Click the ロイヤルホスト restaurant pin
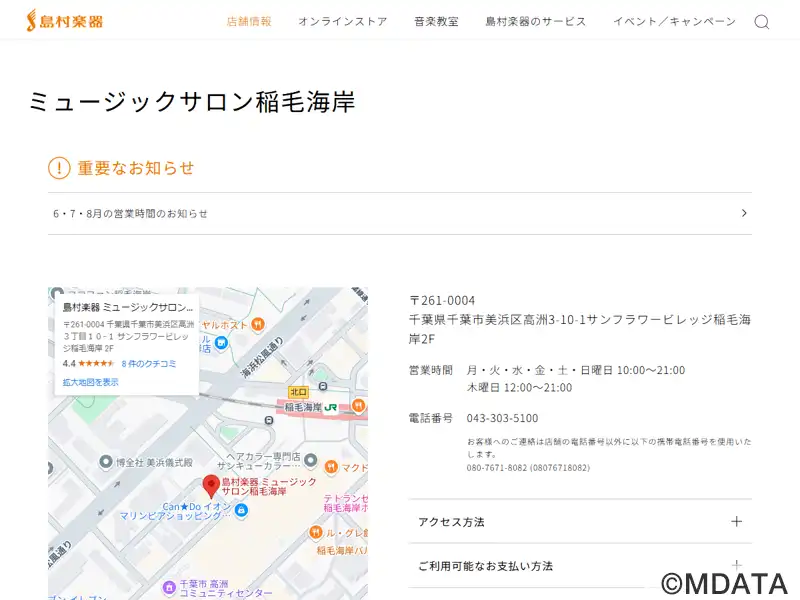 tap(258, 324)
